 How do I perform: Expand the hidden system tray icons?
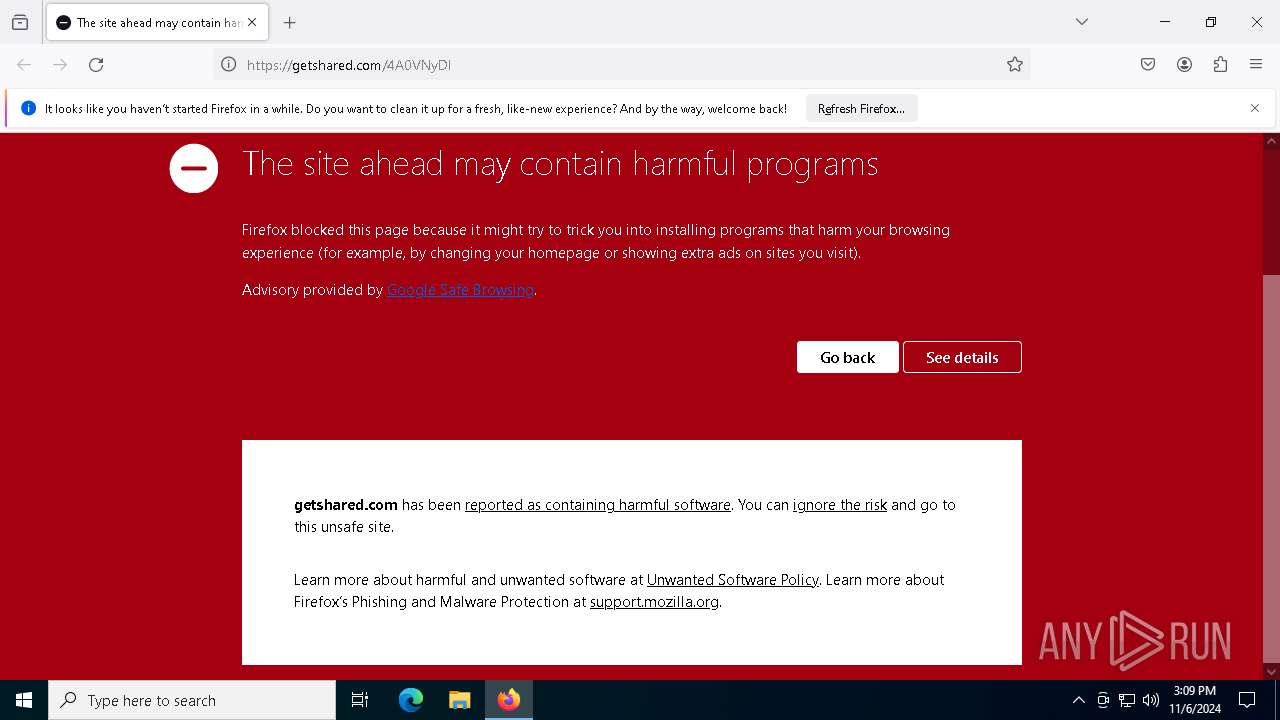pyautogui.click(x=1078, y=700)
